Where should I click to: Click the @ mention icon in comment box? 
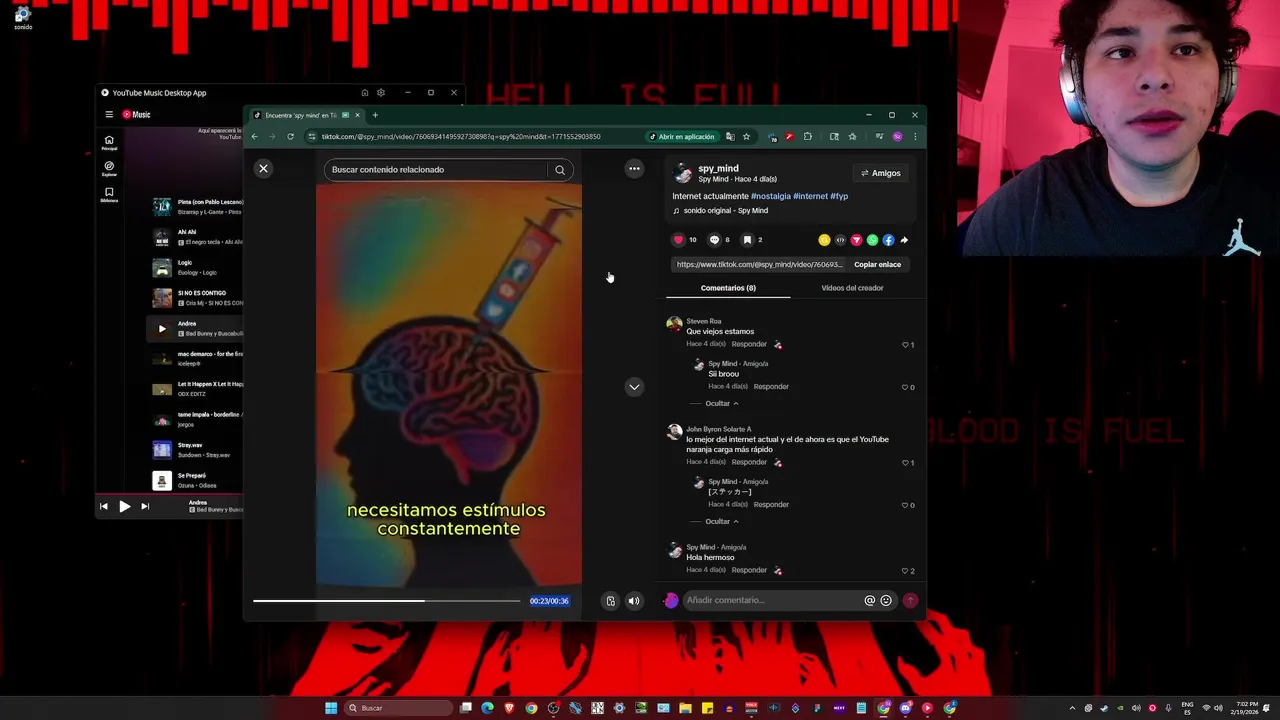pos(869,601)
